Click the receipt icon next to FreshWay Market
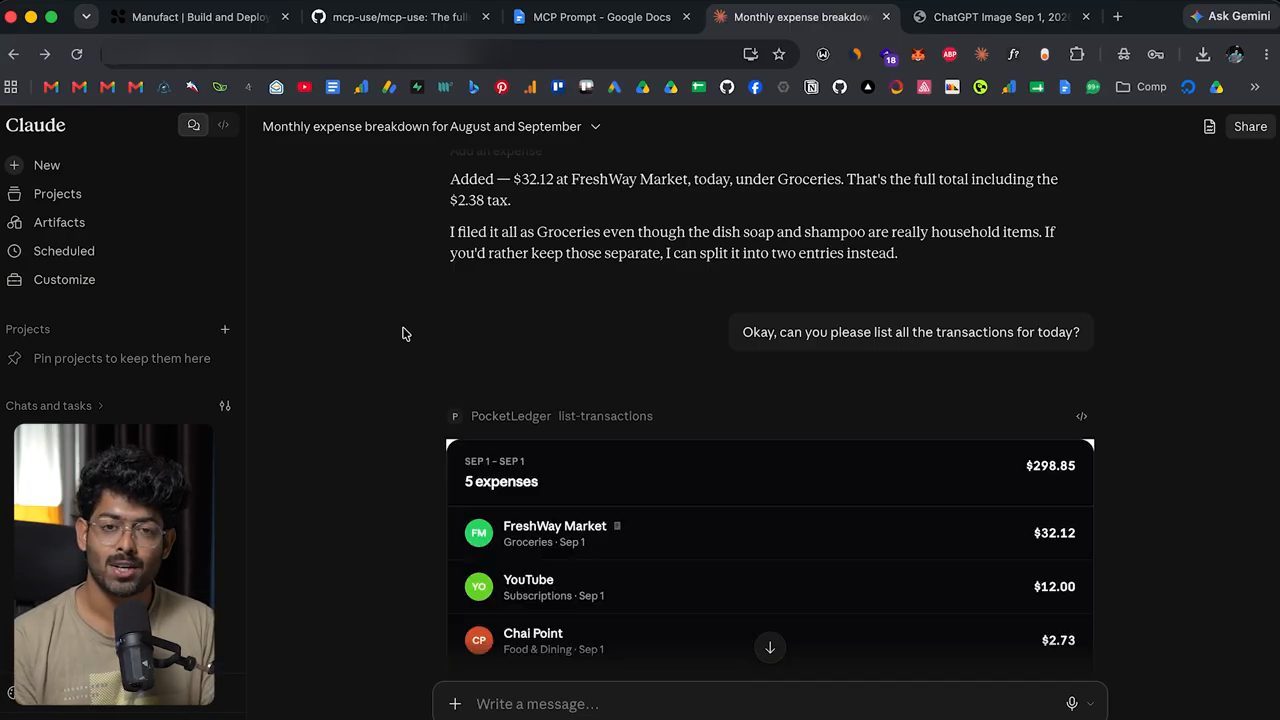 coord(617,526)
